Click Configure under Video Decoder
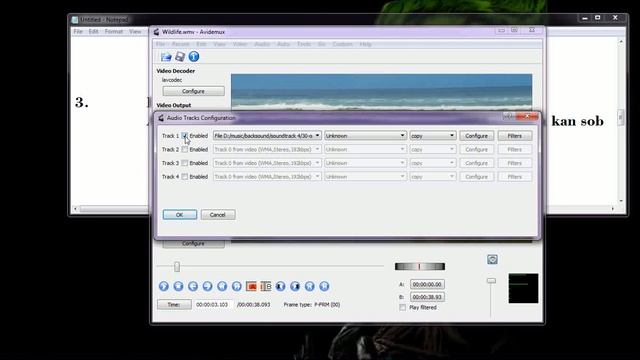The width and height of the screenshot is (640, 360). (193, 91)
